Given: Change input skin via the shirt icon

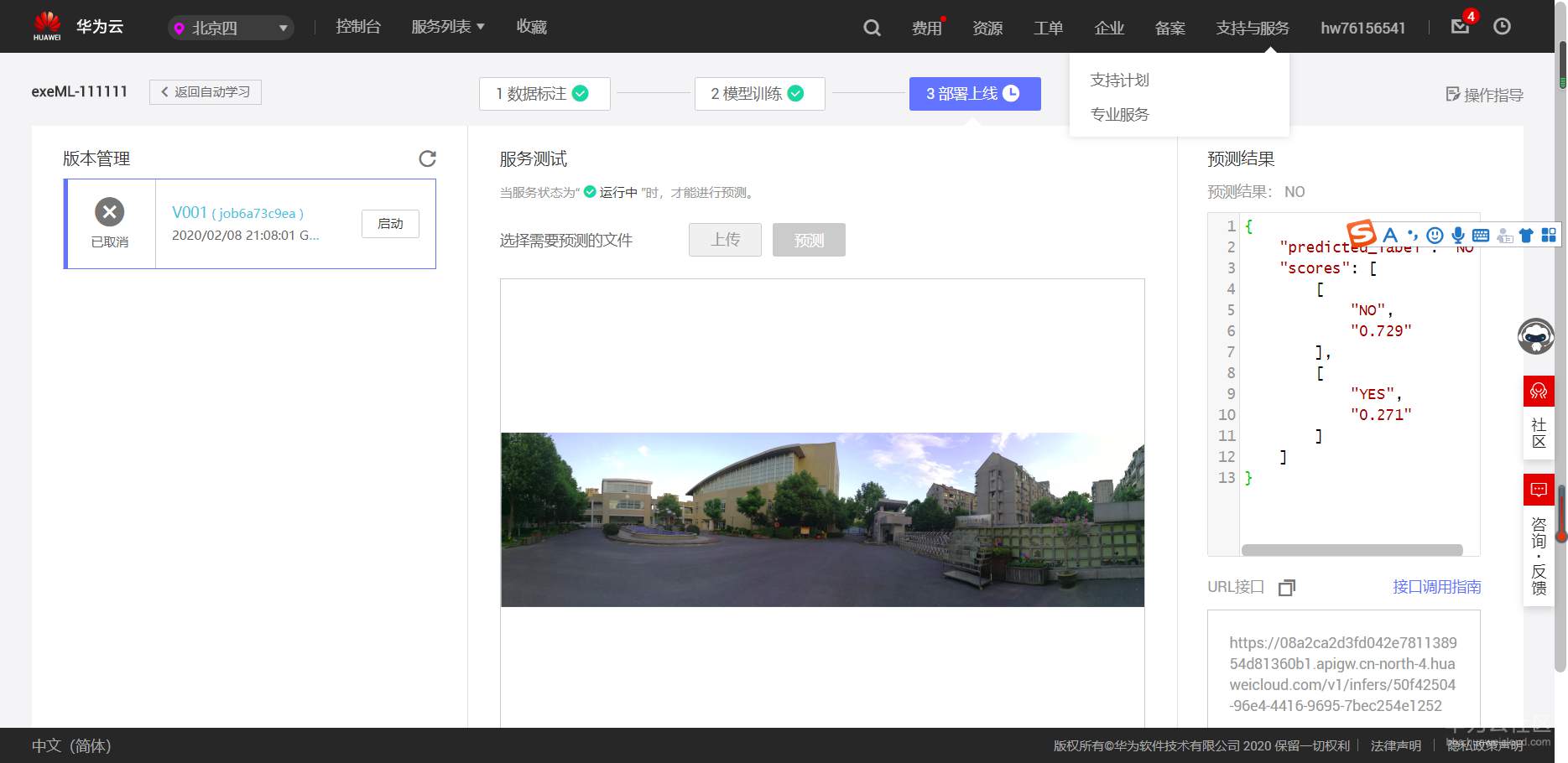Looking at the screenshot, I should [1526, 236].
